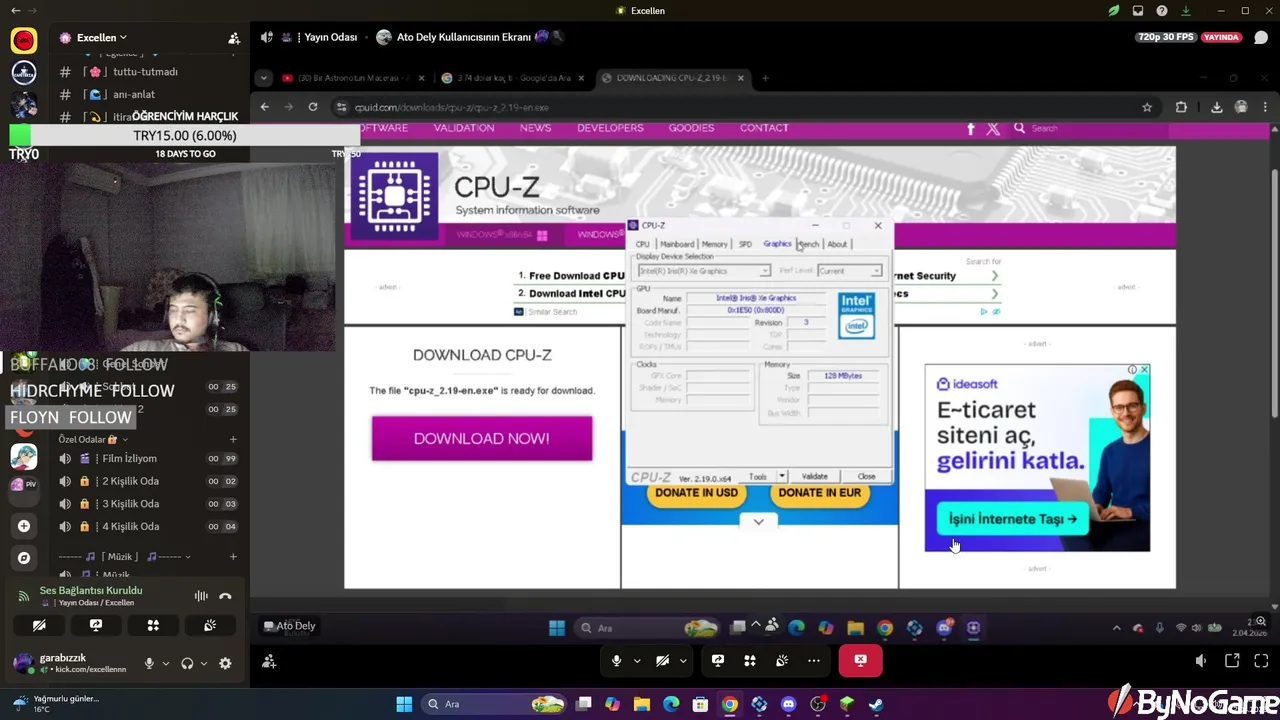
Task: Open output device options beside headphones
Action: point(204,663)
